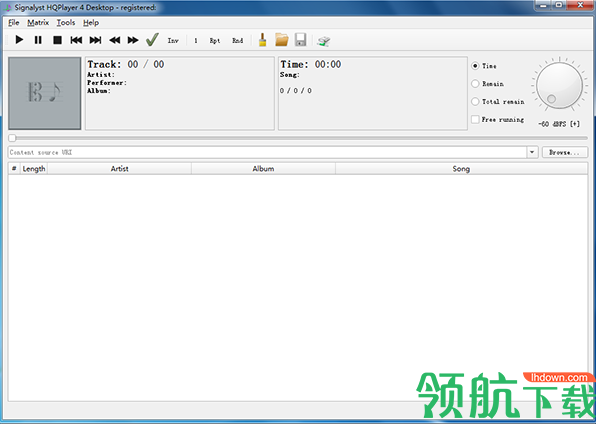This screenshot has width=596, height=425.
Task: Click the Track: 00 / 00 display
Action: pos(126,64)
